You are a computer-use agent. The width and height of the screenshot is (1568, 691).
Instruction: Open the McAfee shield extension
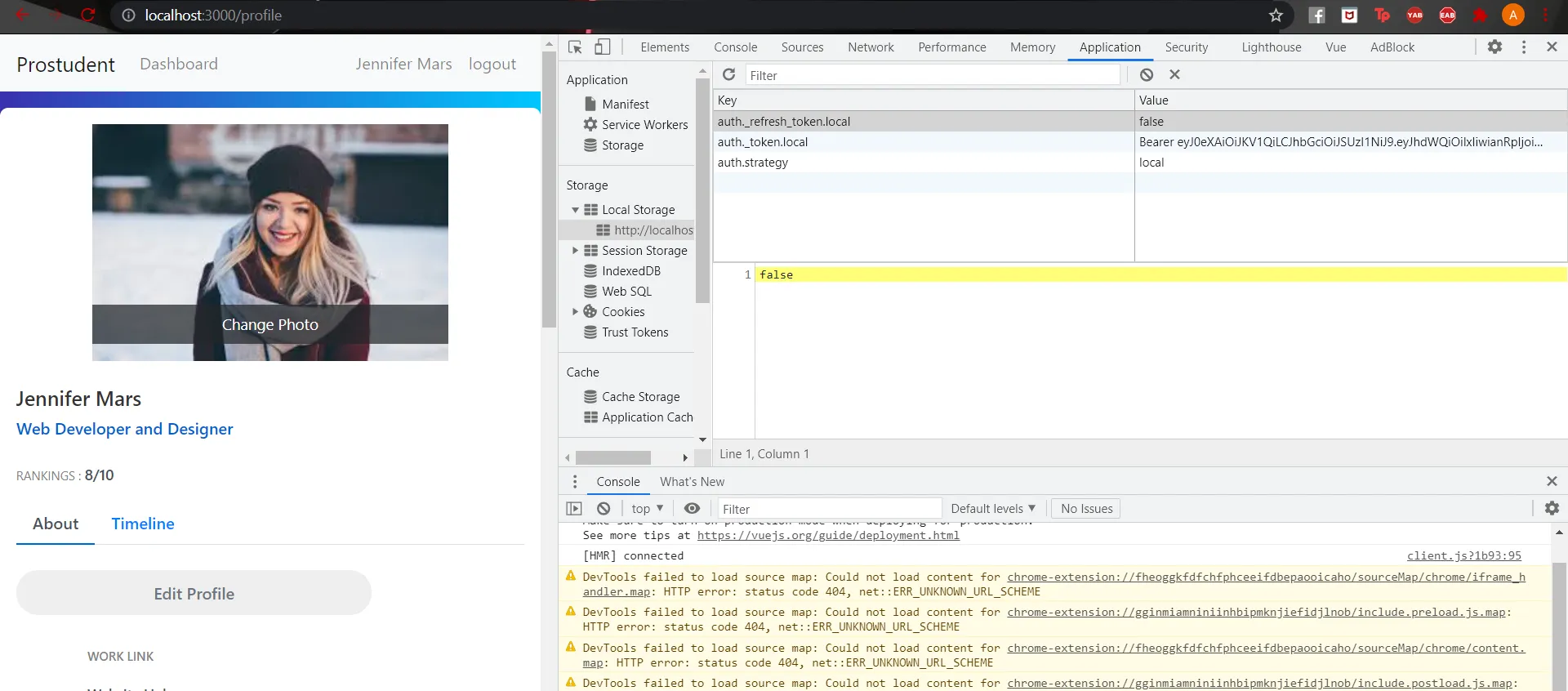point(1349,15)
